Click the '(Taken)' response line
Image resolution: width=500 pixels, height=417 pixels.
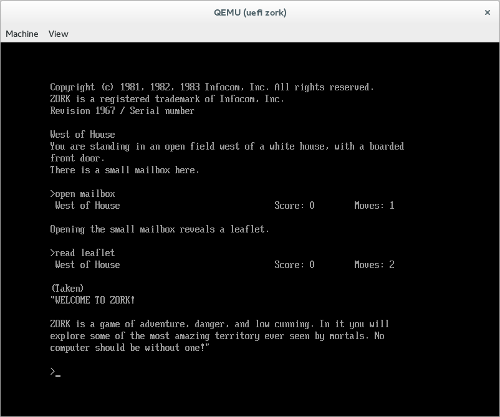tap(67, 288)
